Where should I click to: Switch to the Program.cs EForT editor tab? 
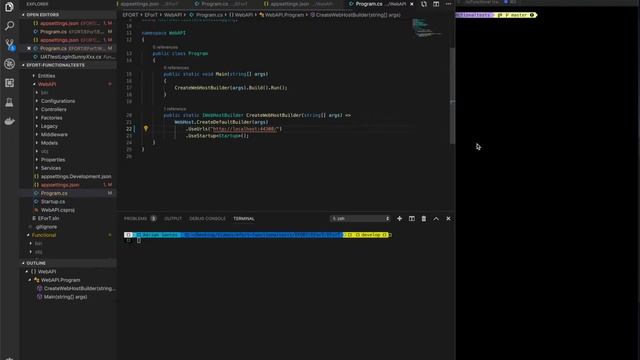tap(220, 4)
